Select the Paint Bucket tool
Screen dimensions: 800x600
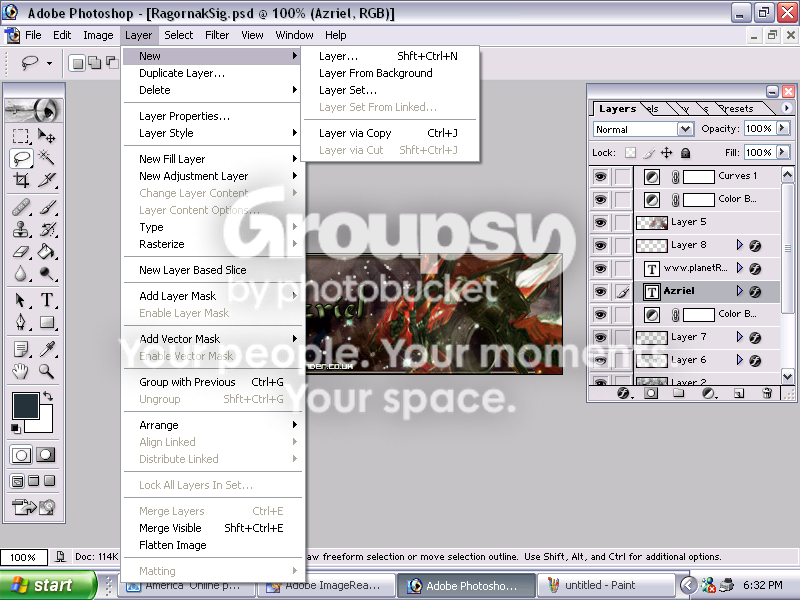pyautogui.click(x=46, y=252)
